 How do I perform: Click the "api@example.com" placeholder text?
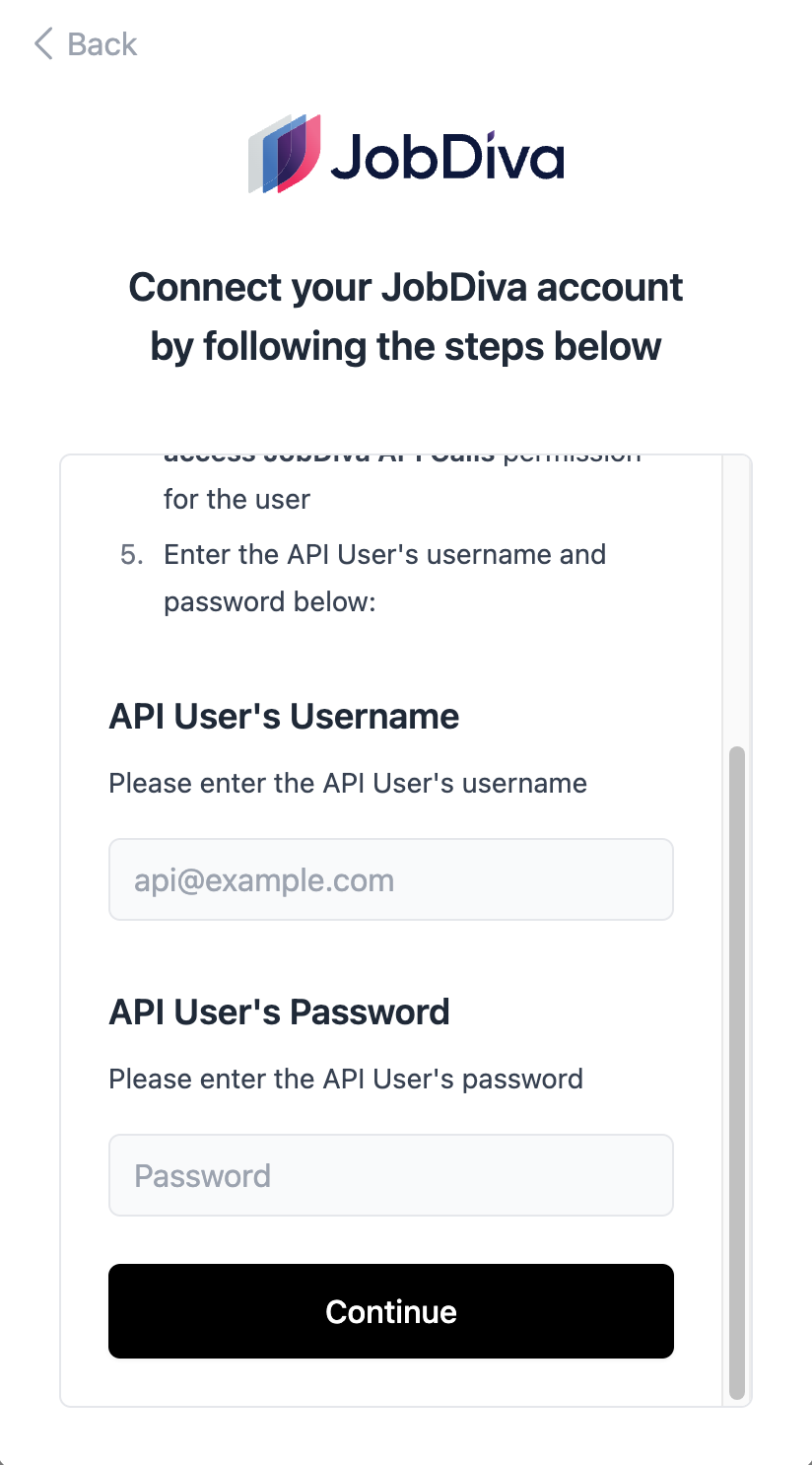(x=264, y=880)
